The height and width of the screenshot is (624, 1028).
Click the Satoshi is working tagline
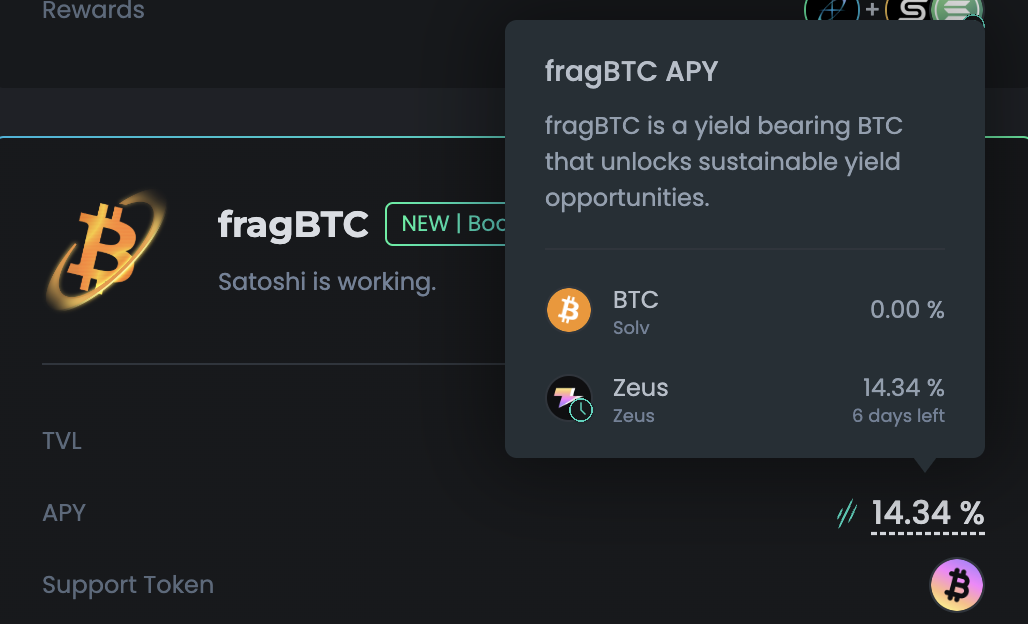pos(326,281)
